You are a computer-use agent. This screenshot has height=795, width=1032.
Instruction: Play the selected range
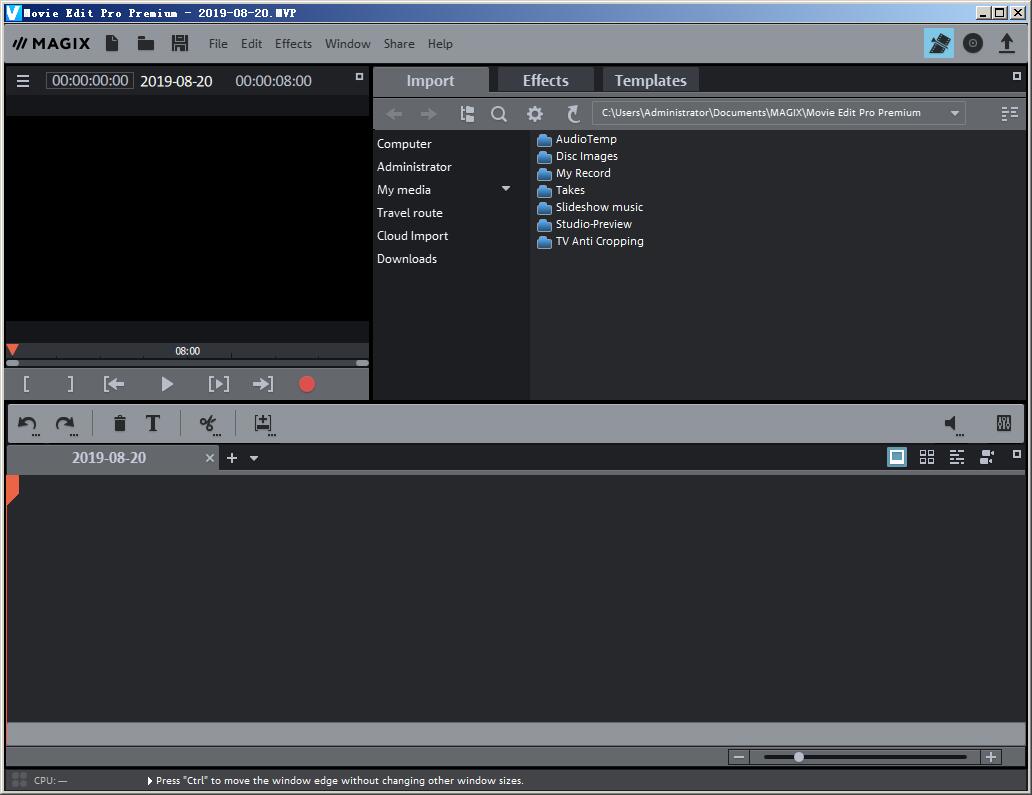click(219, 384)
